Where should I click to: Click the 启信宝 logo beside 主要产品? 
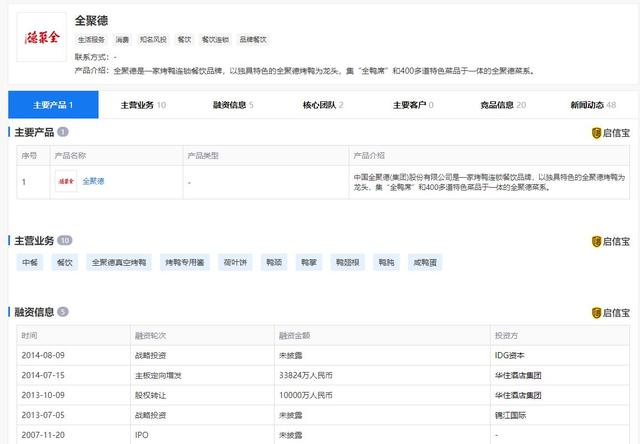point(610,132)
